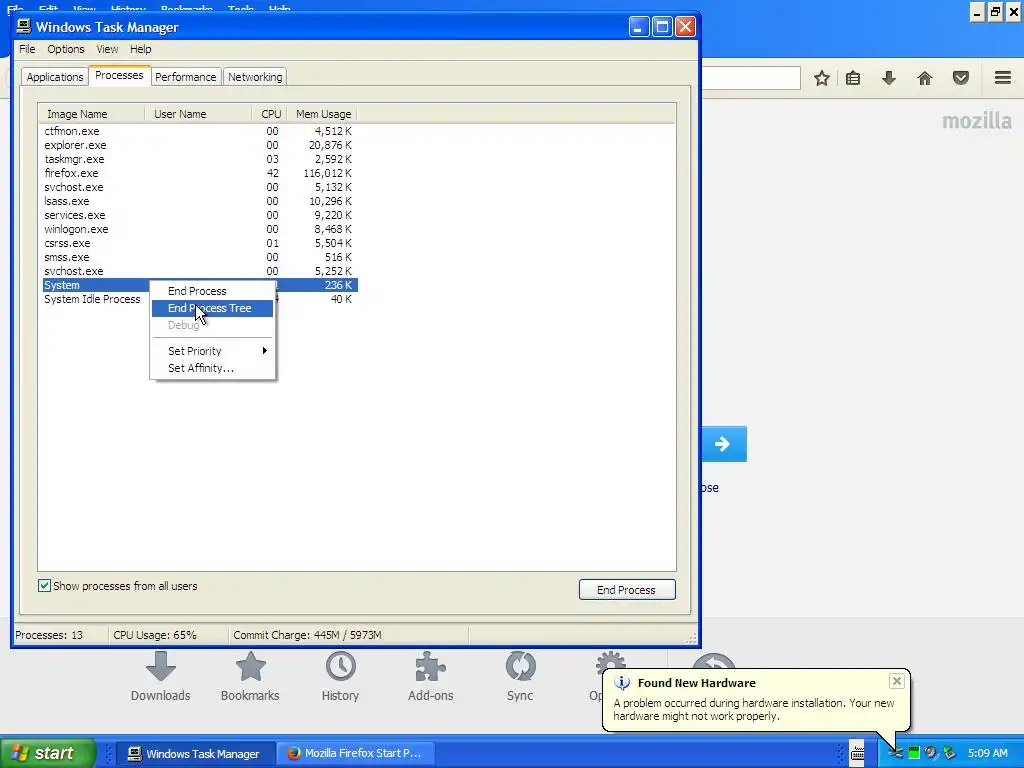Click Commit Charge status bar entry
Viewport: 1024px width, 768px height.
308,635
